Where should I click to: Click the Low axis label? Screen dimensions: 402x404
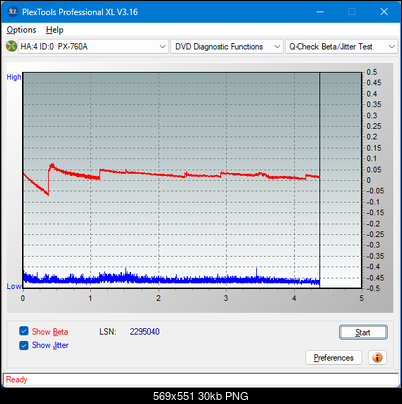[14, 286]
